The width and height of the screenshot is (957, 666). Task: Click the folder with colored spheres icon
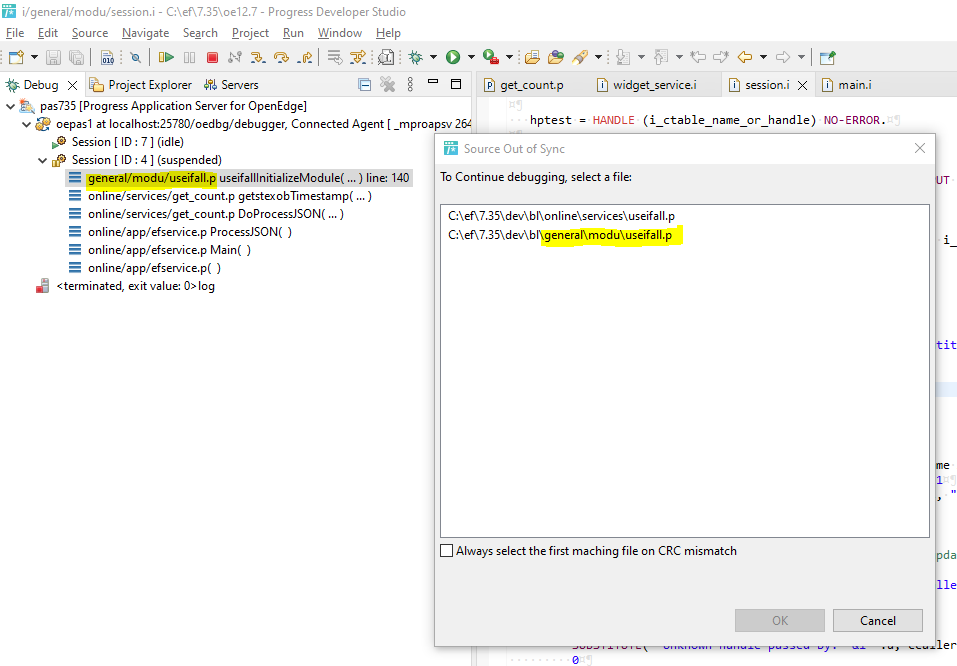pyautogui.click(x=555, y=57)
